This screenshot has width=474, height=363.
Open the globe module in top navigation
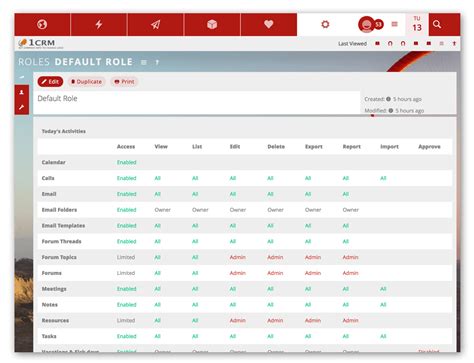42,24
